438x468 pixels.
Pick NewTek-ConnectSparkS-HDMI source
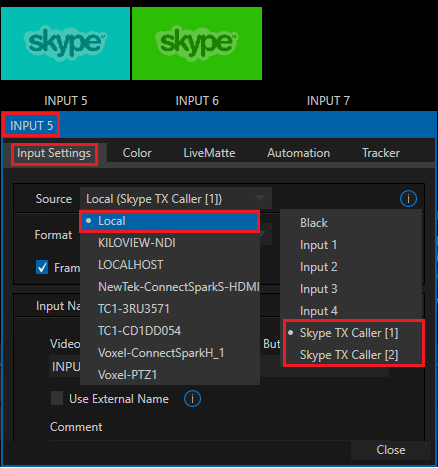170,287
